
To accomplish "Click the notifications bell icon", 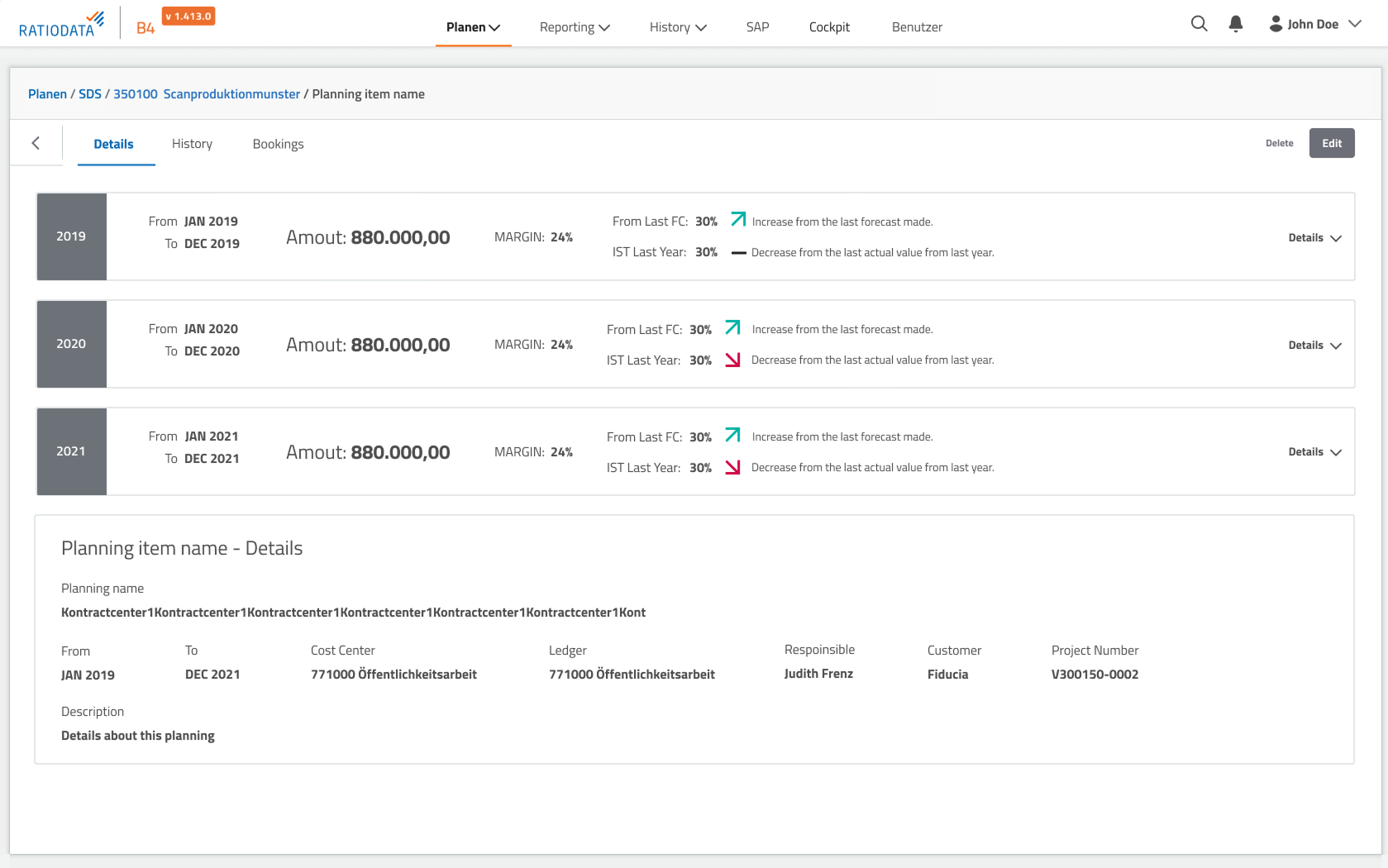I will (x=1235, y=24).
